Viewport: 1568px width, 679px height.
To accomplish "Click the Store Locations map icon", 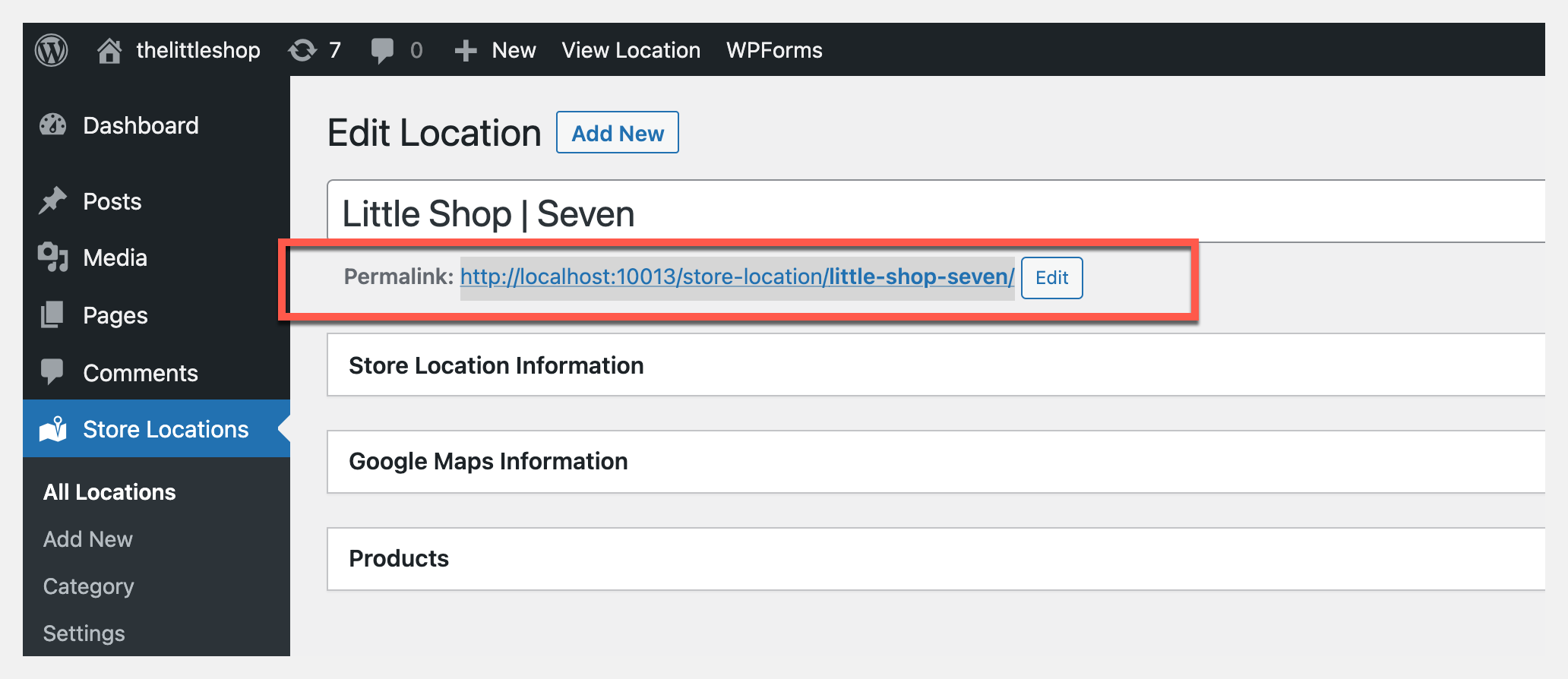I will pos(53,429).
